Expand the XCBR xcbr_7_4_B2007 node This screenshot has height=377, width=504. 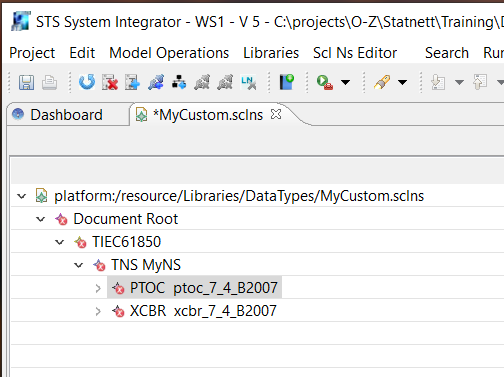[98, 311]
